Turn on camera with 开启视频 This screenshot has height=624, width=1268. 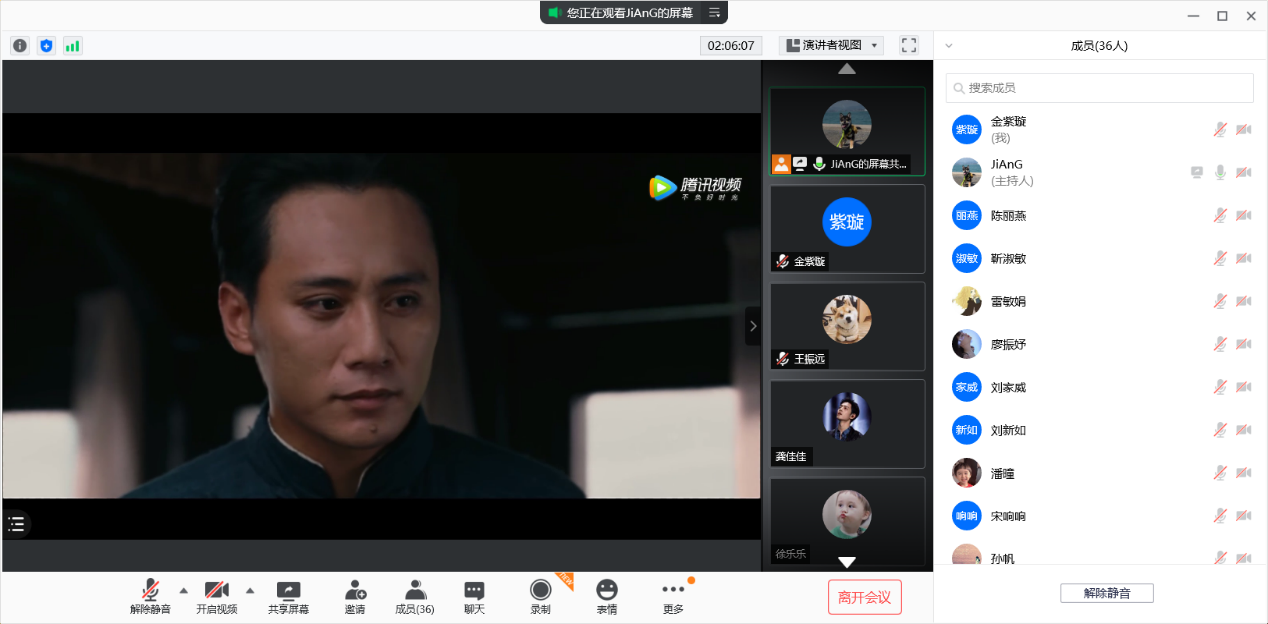217,597
